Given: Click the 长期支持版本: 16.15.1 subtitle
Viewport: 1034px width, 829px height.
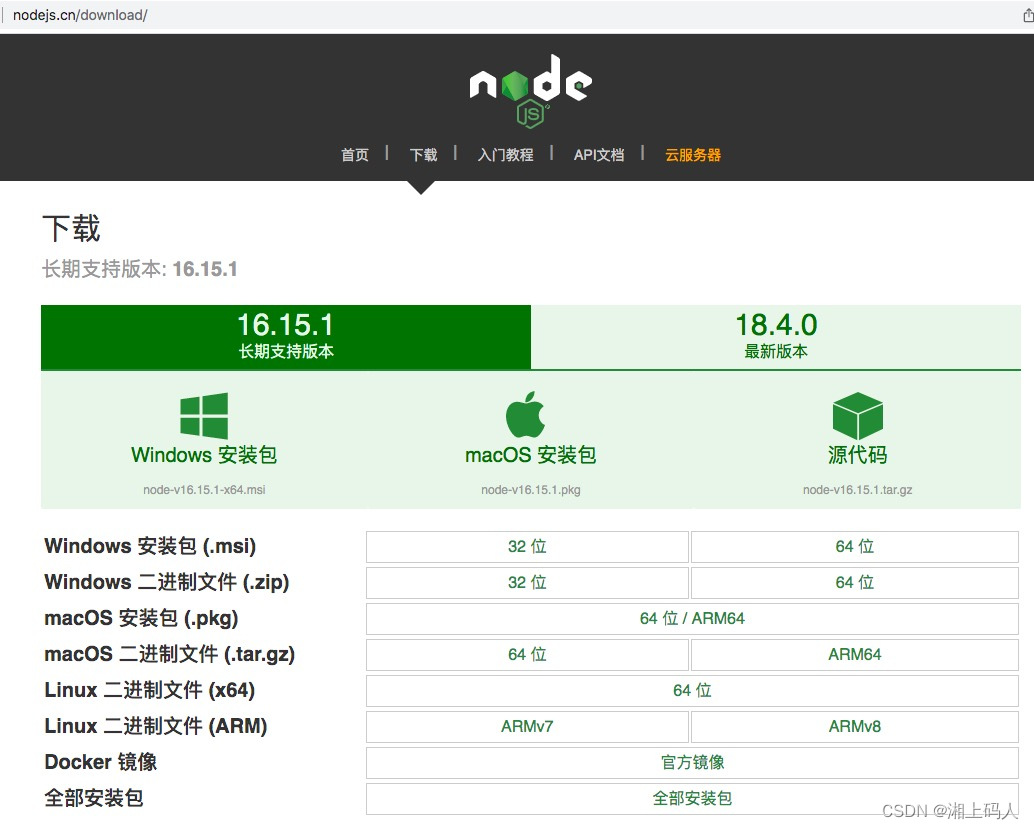Looking at the screenshot, I should [x=139, y=269].
